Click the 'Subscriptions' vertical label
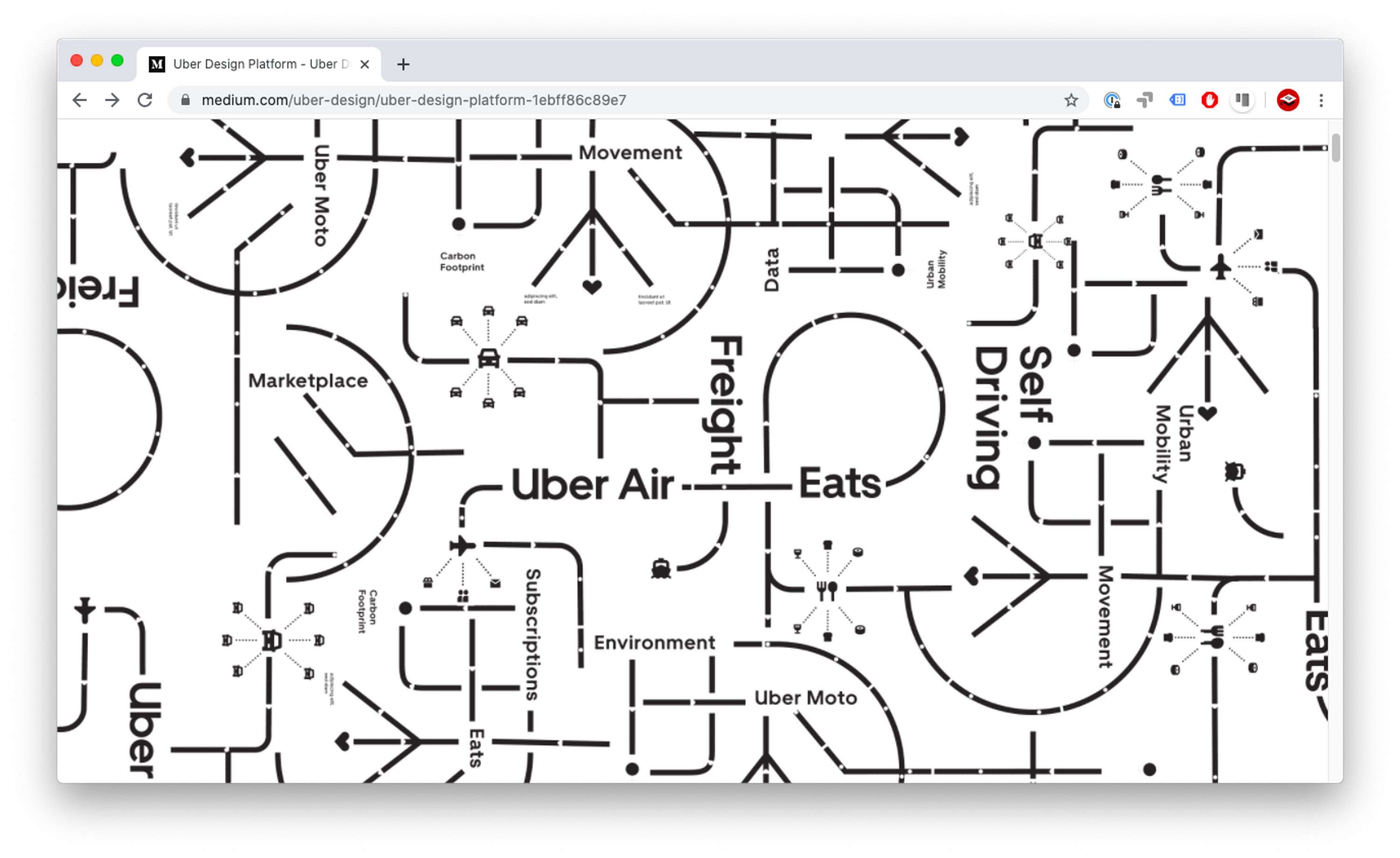Image resolution: width=1400 pixels, height=858 pixels. point(532,634)
